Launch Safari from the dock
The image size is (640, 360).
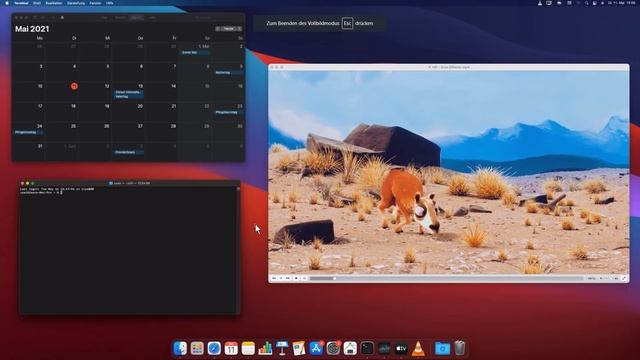pyautogui.click(x=214, y=348)
